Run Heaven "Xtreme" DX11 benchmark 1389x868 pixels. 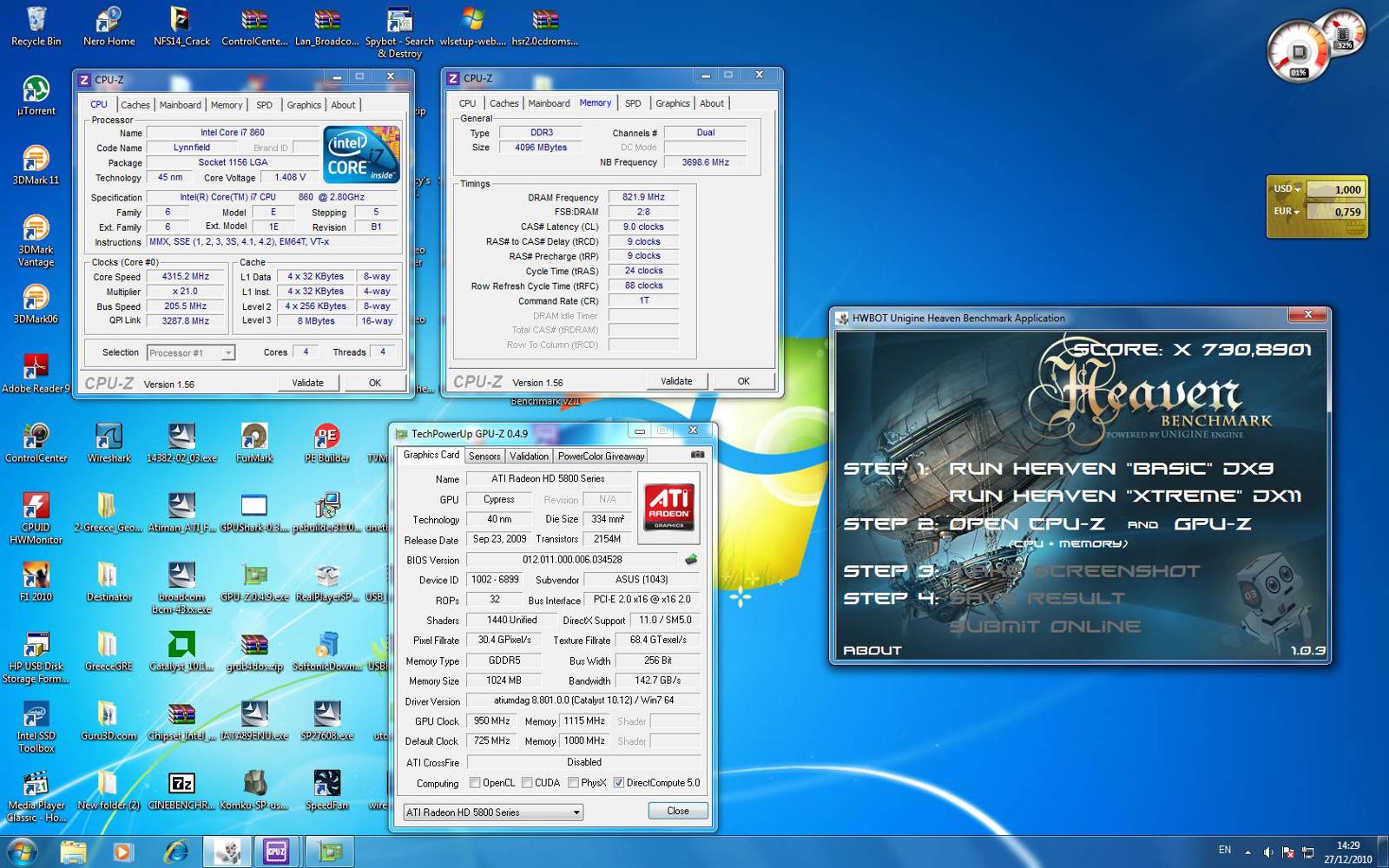(1125, 496)
